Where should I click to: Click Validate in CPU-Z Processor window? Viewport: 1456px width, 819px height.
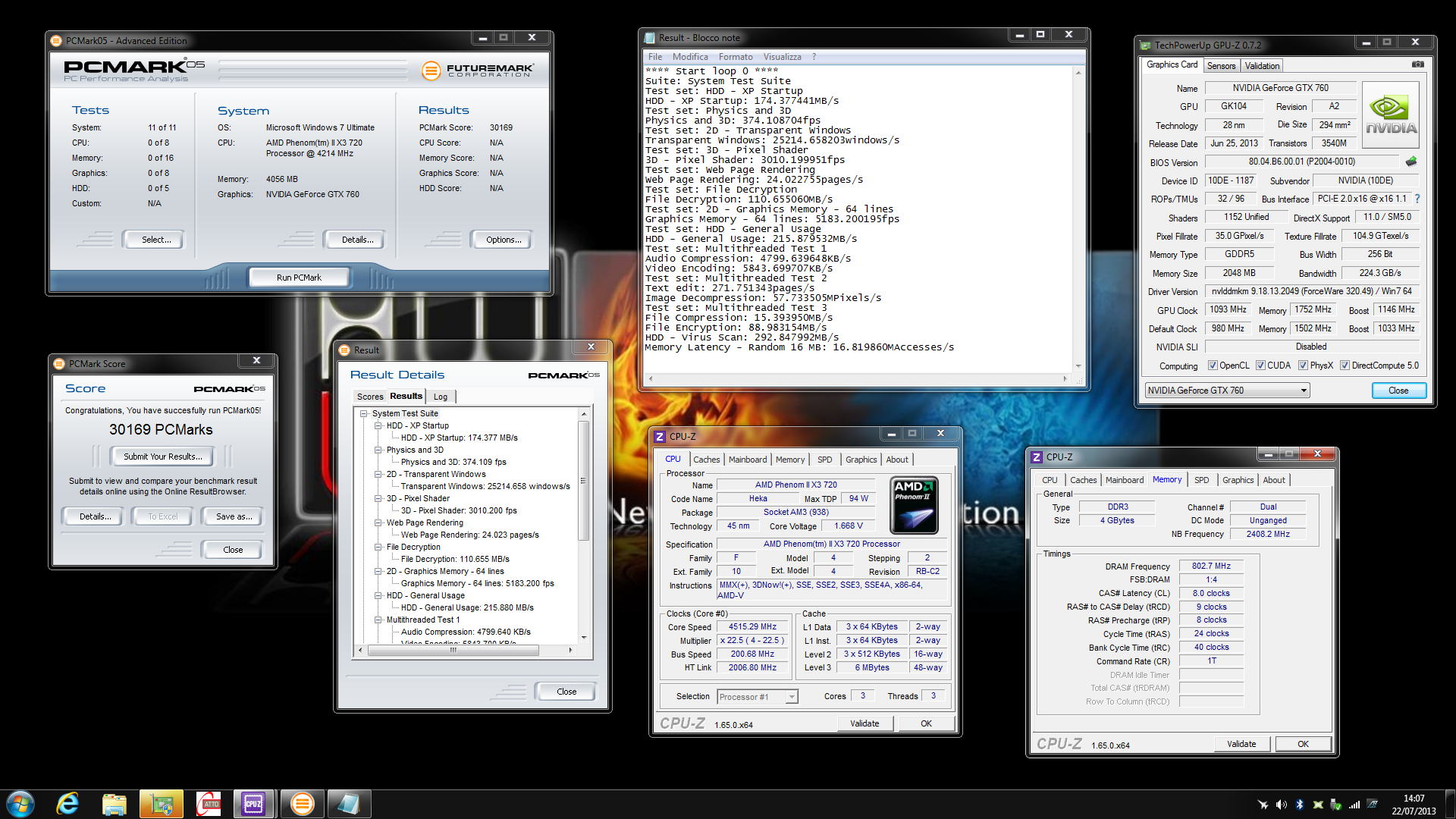pos(864,723)
